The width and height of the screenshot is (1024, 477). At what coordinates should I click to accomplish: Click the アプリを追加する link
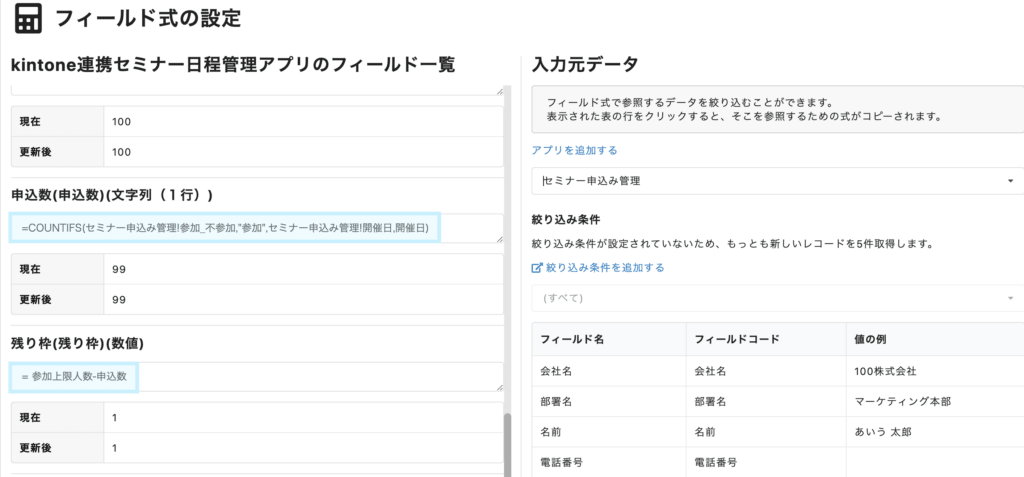tap(575, 150)
